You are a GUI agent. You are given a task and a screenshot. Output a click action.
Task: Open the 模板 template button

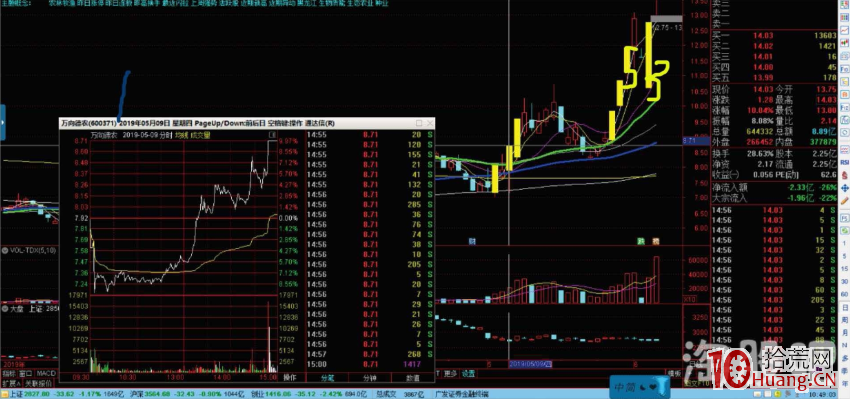pos(674,373)
